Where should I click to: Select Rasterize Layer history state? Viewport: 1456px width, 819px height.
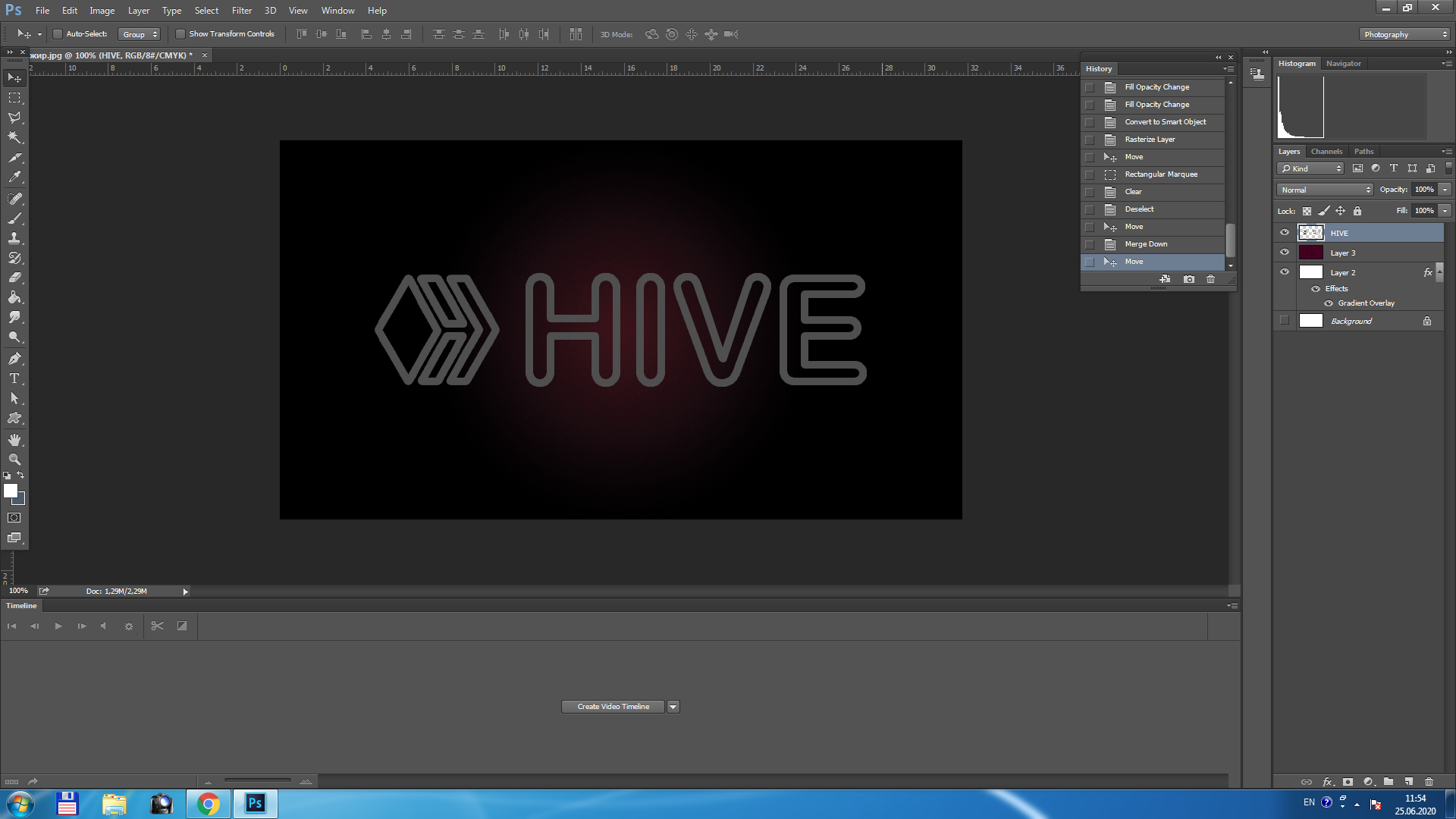[x=1153, y=140]
